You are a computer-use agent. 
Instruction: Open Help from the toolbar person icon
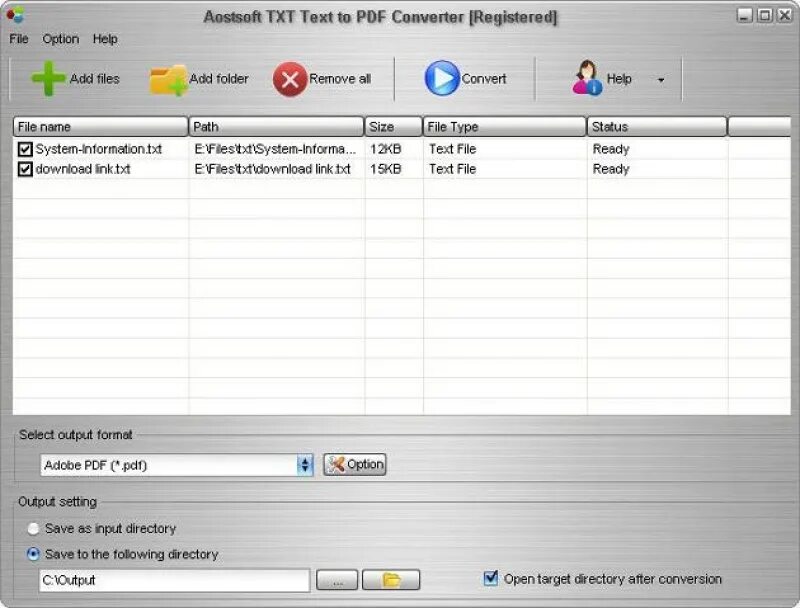point(587,78)
